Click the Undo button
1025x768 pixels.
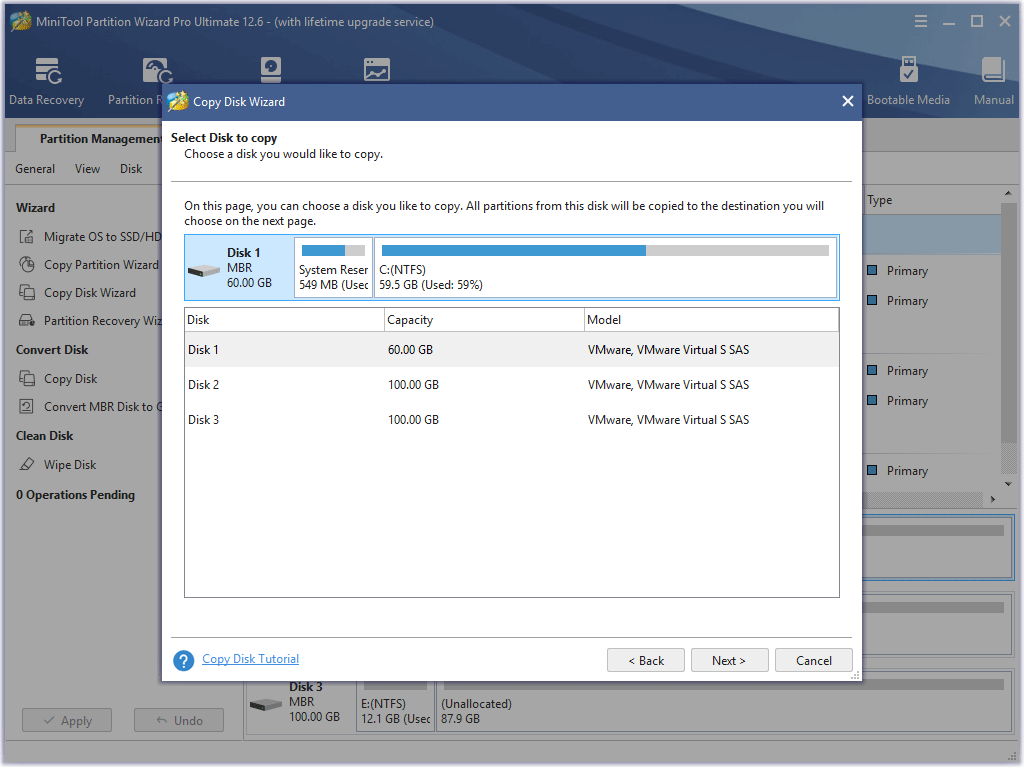[x=179, y=721]
